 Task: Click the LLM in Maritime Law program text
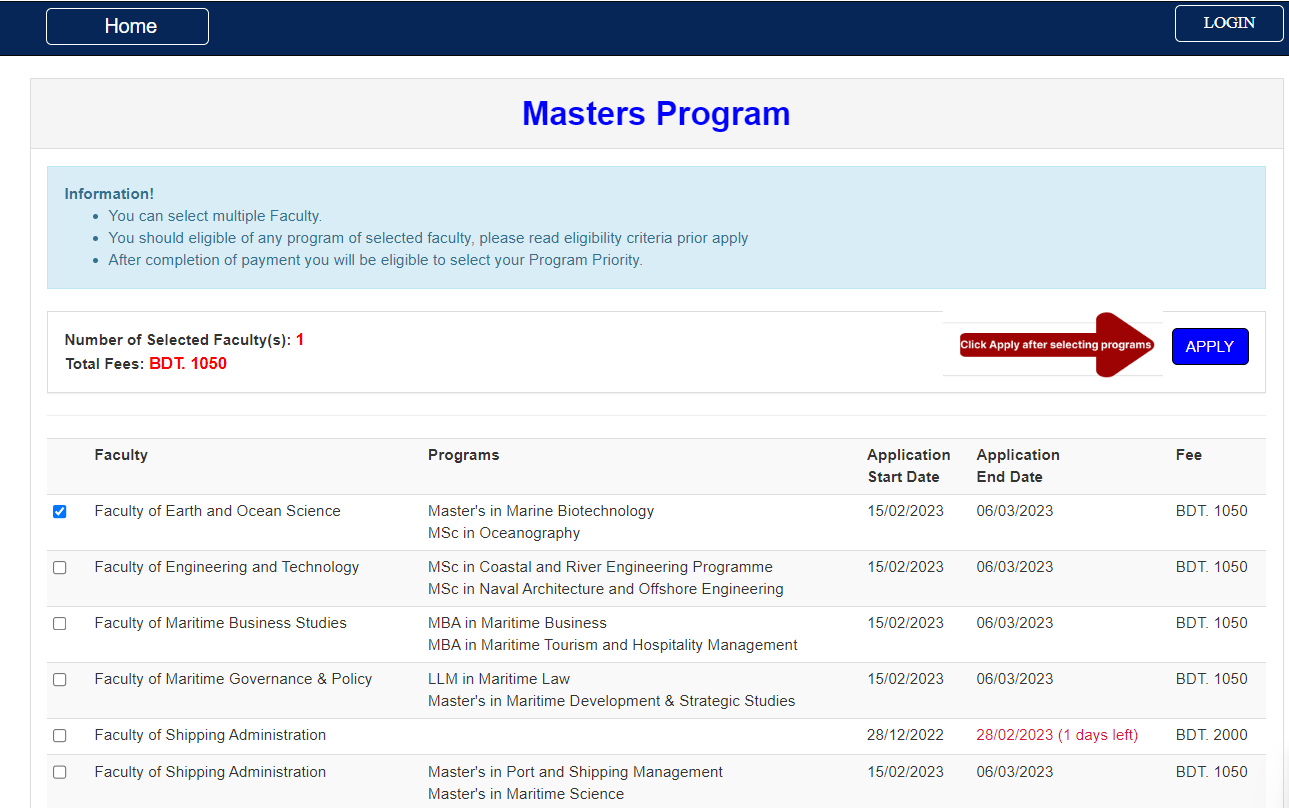click(499, 679)
